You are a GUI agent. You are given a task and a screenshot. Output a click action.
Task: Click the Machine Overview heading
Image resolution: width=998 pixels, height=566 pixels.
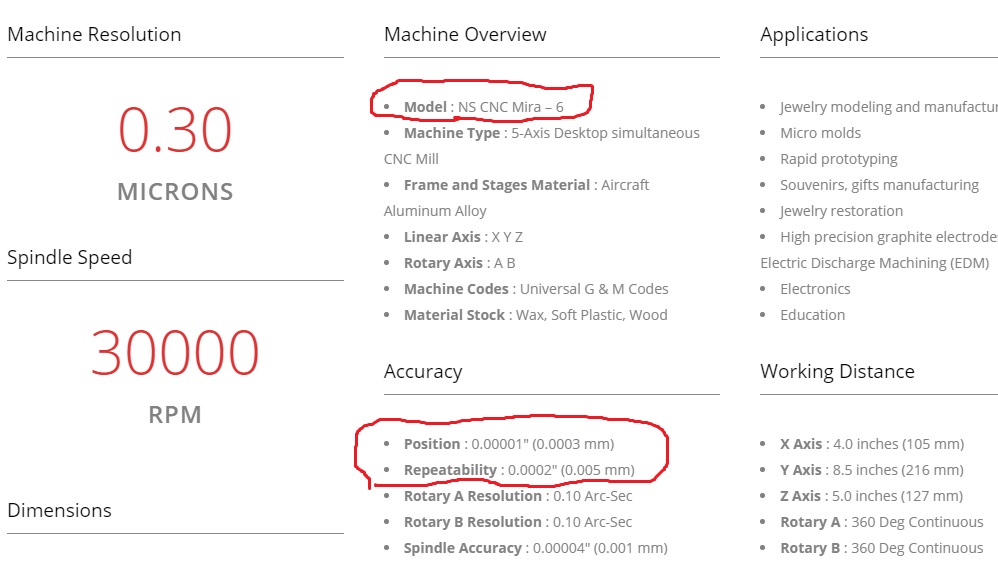pyautogui.click(x=465, y=34)
